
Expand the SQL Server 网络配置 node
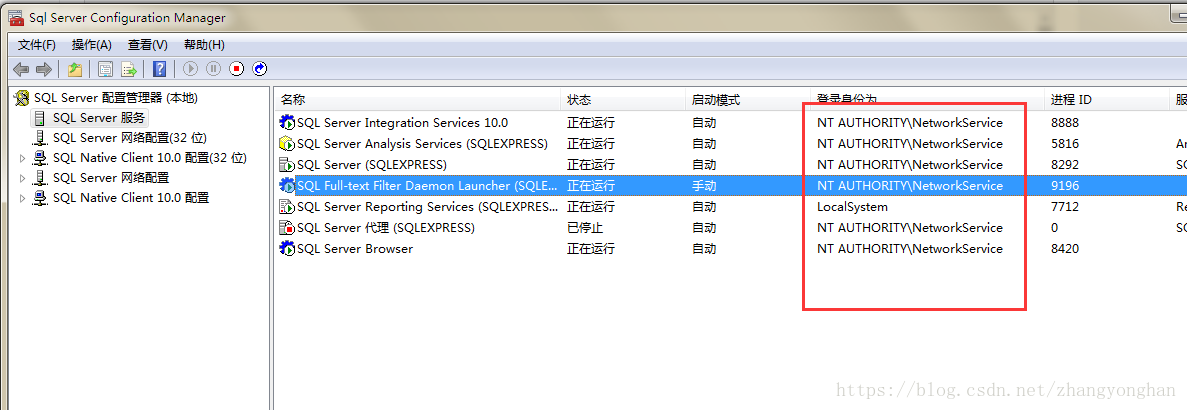coord(22,179)
